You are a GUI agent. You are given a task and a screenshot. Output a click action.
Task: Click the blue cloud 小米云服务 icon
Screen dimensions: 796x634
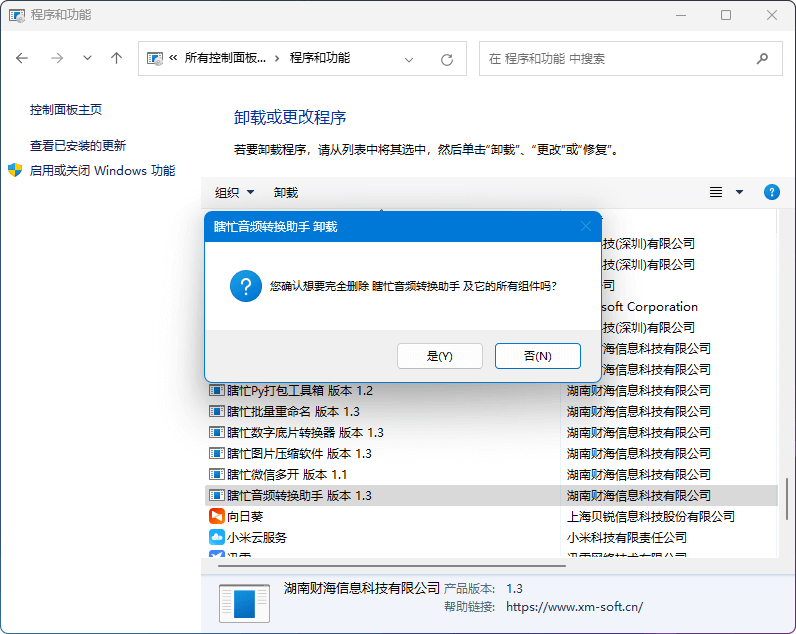tap(217, 537)
